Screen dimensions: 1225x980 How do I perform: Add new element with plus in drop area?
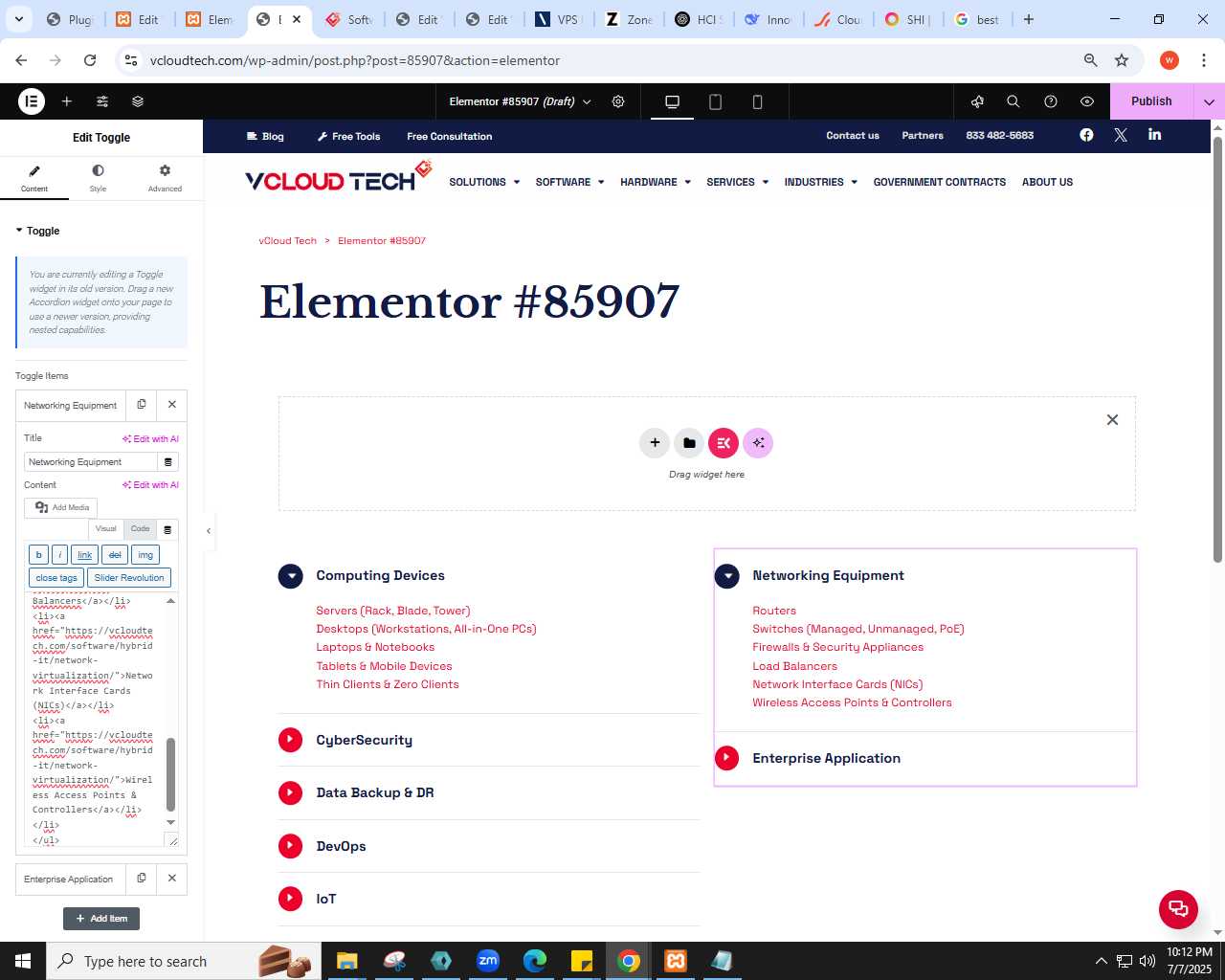pyautogui.click(x=655, y=442)
